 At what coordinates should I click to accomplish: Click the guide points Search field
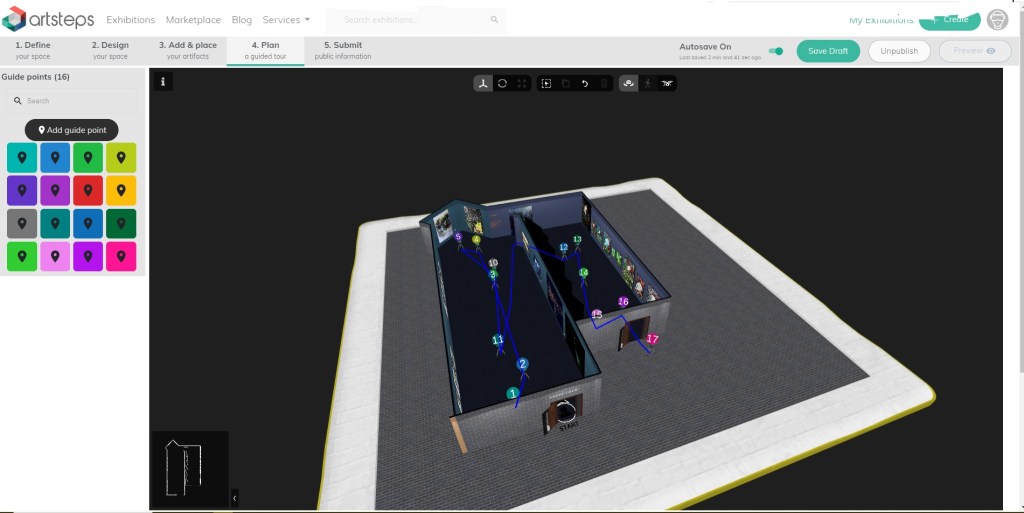coord(72,101)
